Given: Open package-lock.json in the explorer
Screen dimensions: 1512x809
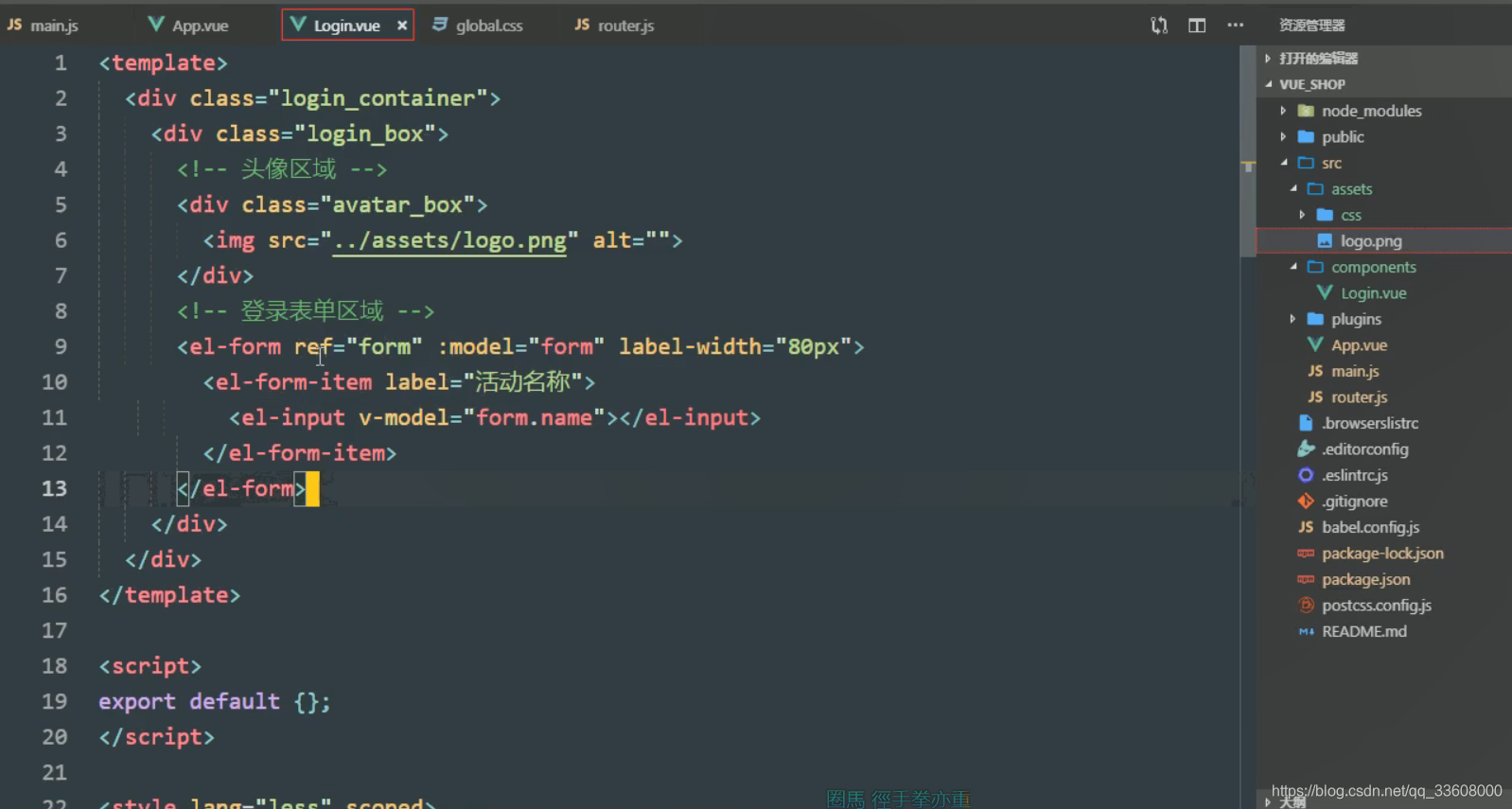Looking at the screenshot, I should point(1384,554).
